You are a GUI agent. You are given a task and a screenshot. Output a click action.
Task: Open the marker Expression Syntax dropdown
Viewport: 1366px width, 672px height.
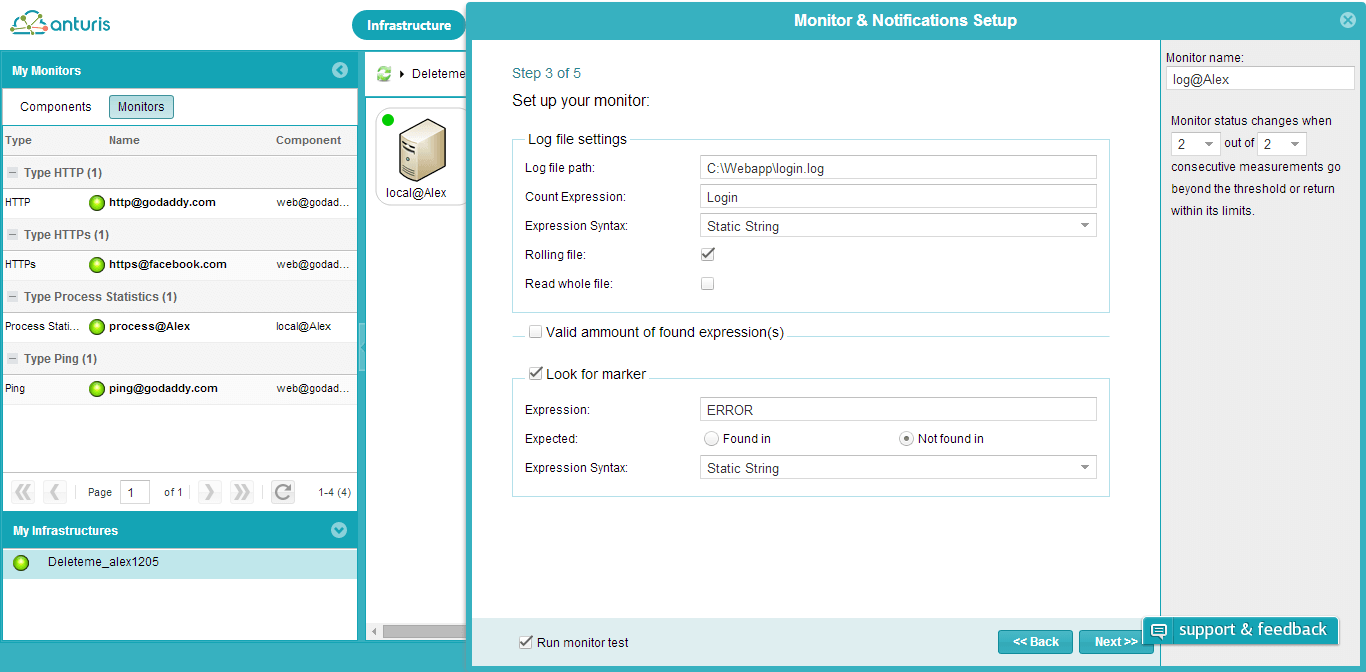click(x=1085, y=467)
